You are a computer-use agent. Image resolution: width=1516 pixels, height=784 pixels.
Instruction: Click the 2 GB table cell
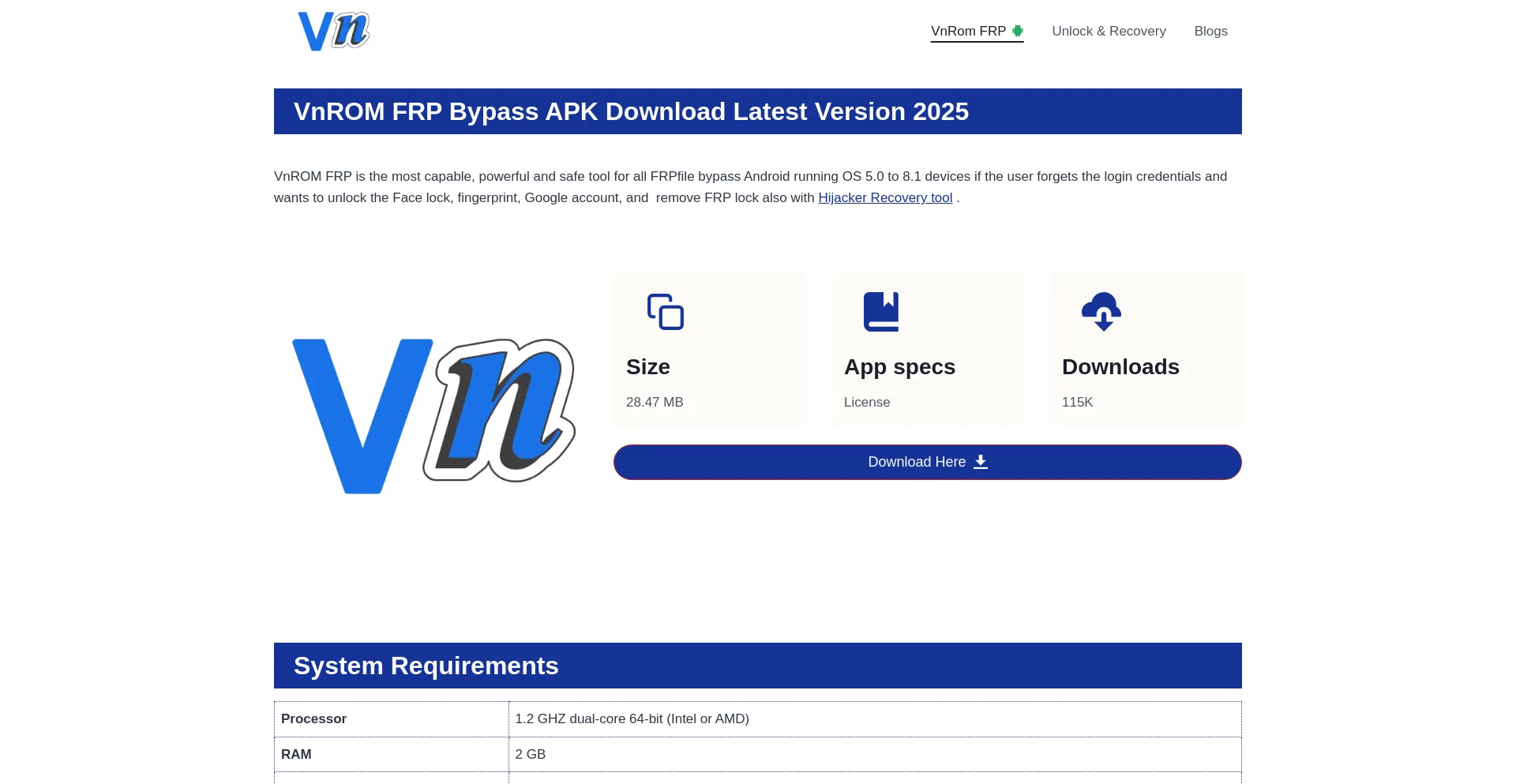point(875,755)
